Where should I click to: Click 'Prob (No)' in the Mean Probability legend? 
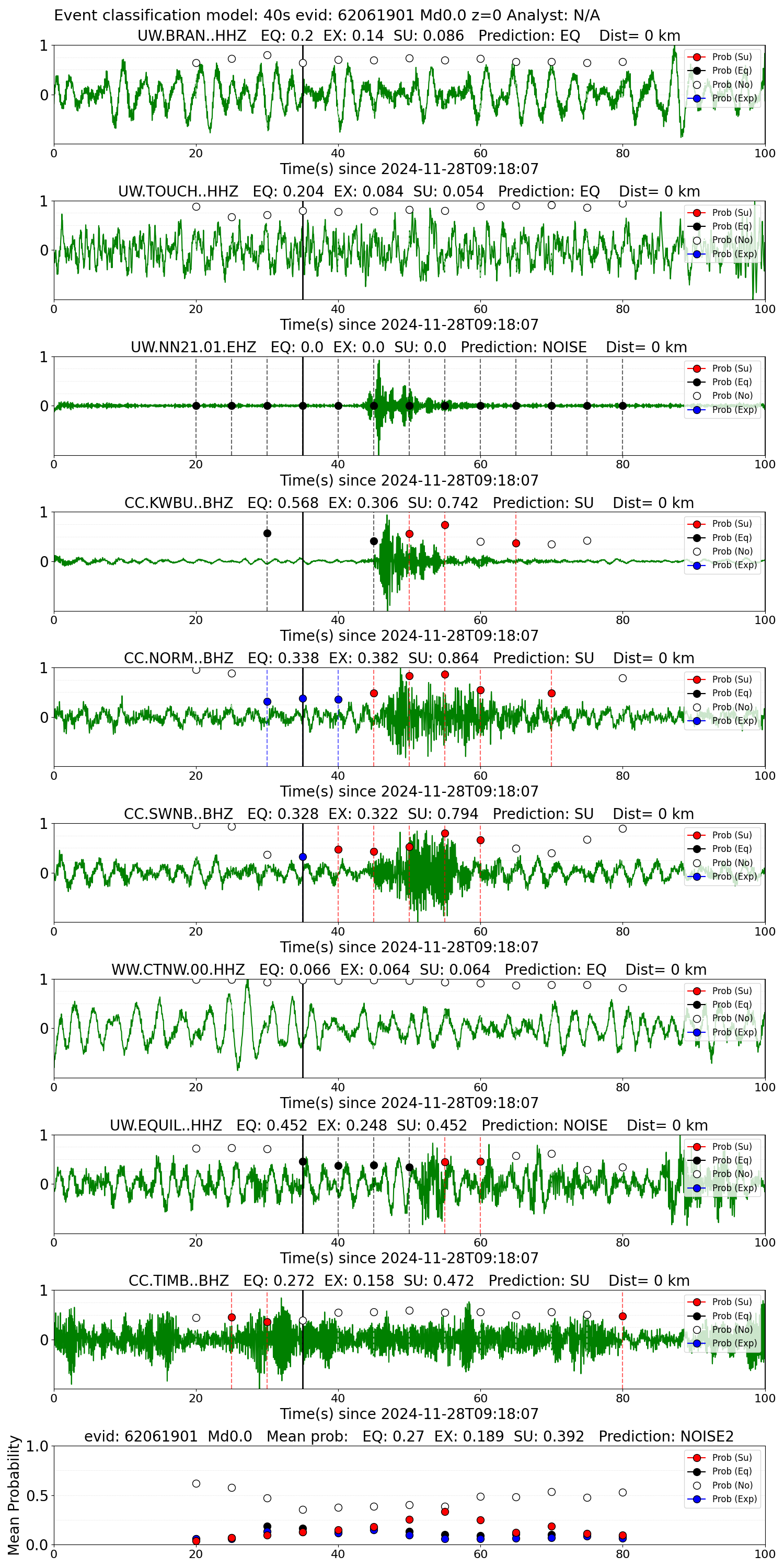click(732, 1485)
